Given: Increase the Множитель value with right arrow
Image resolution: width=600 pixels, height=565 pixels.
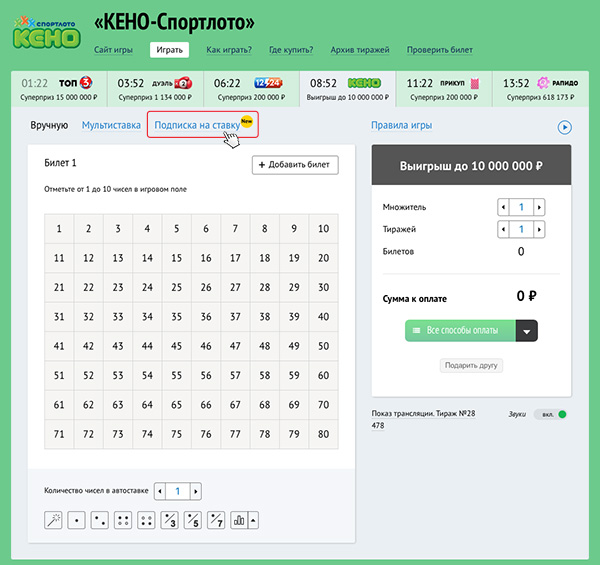Looking at the screenshot, I should [540, 207].
